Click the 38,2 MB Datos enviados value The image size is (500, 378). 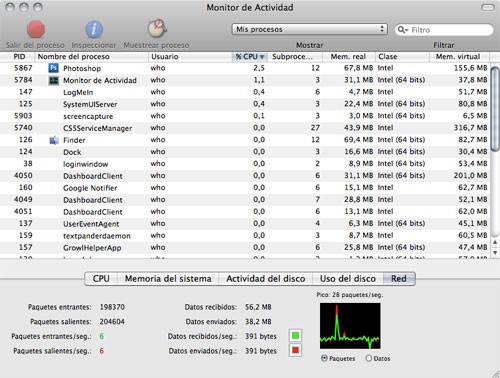(x=258, y=322)
